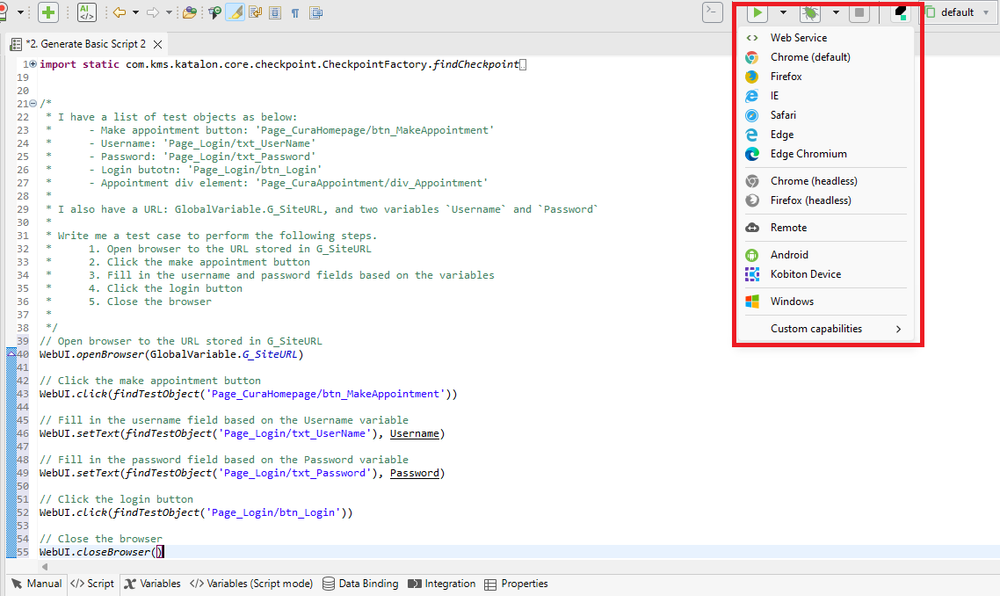
Task: Open the dropdown arrow next to Debug
Action: pos(835,13)
